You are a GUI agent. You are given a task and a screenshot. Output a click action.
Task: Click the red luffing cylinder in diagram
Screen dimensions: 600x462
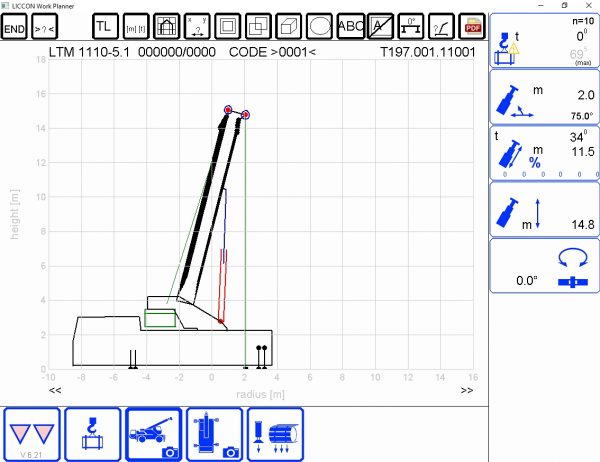click(222, 285)
